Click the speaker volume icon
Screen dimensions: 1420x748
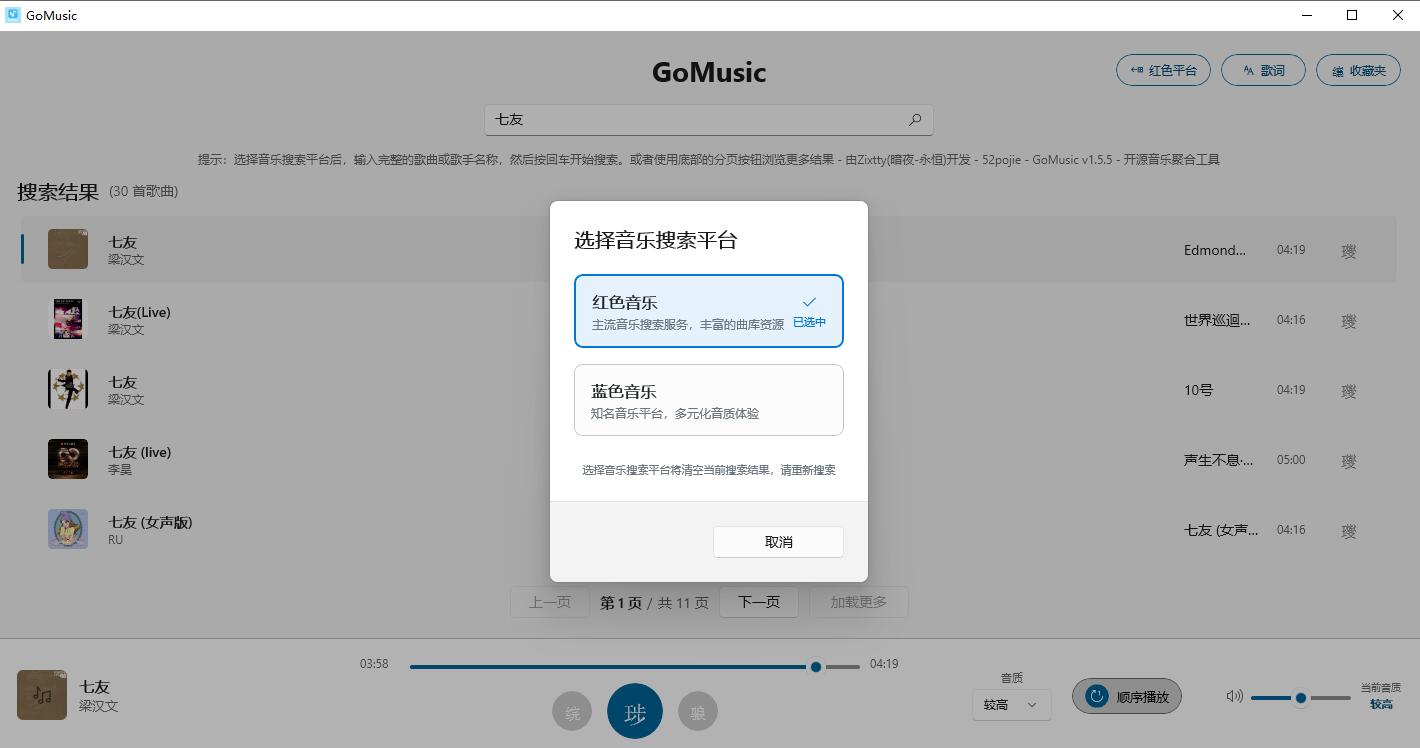tap(1234, 697)
